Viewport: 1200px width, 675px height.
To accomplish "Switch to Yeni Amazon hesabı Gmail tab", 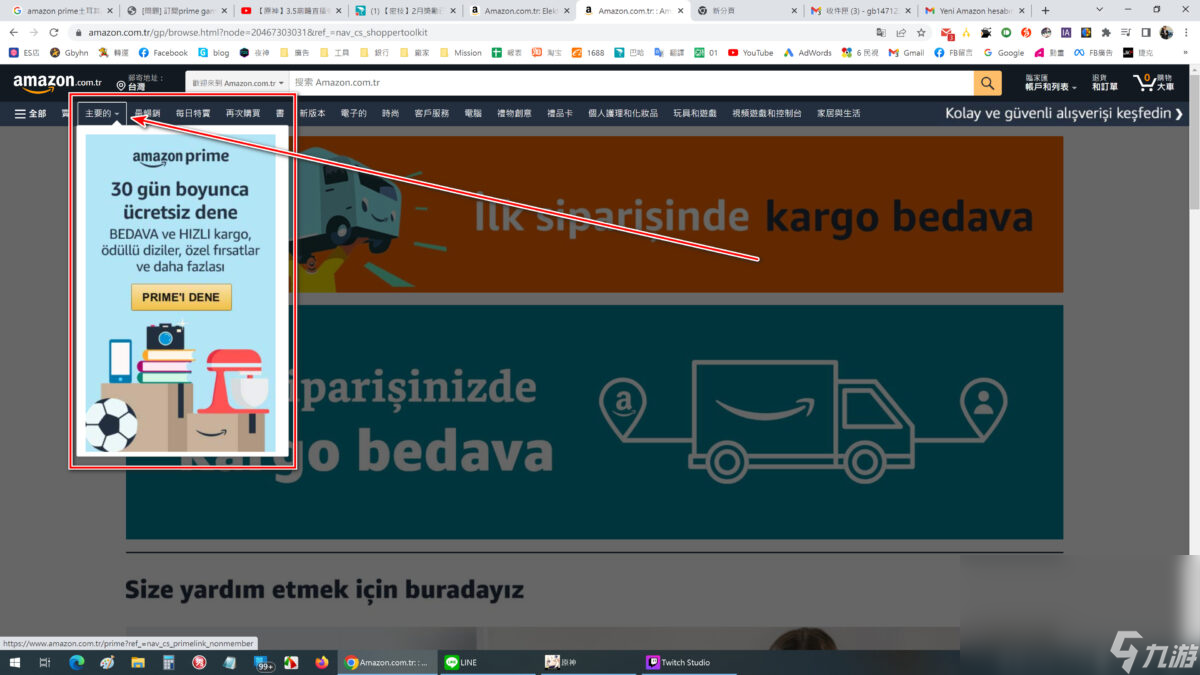I will tap(973, 10).
